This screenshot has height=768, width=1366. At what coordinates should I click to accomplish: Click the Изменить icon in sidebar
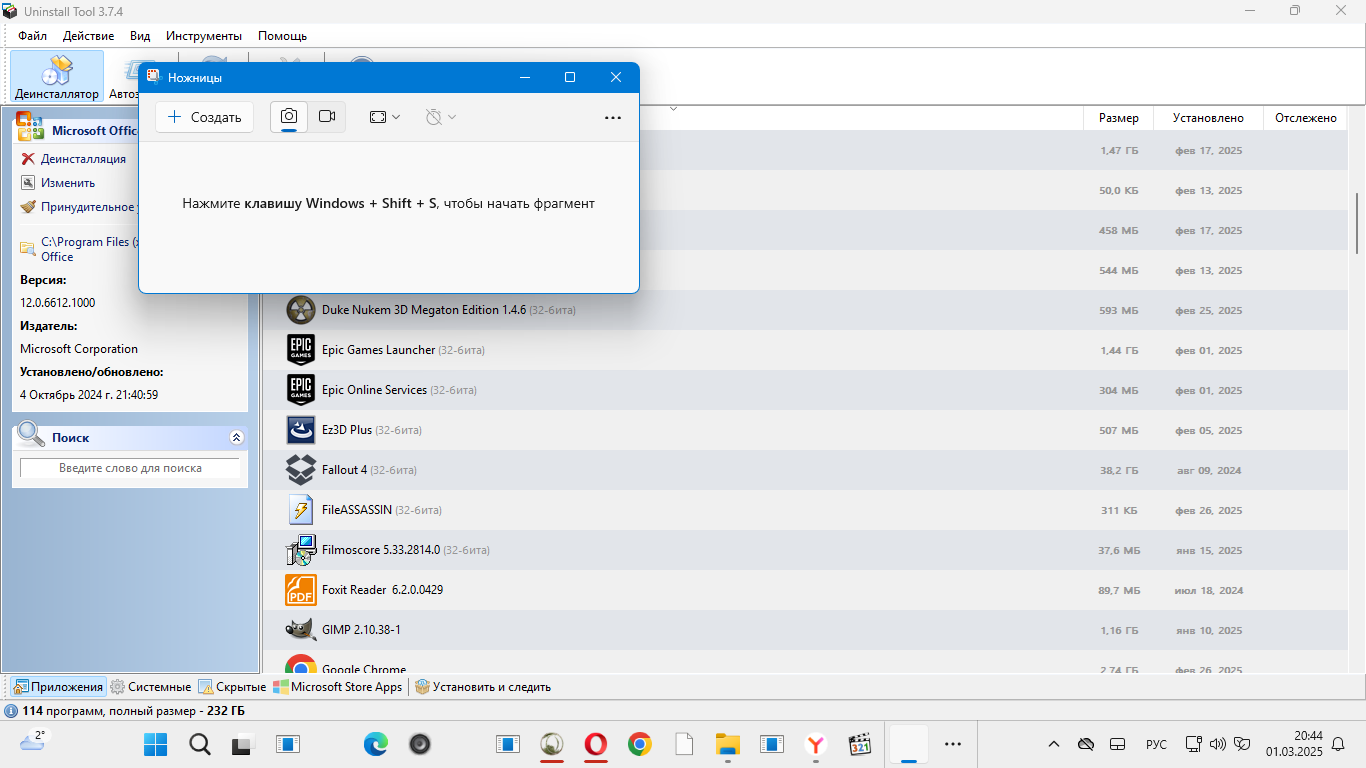tap(28, 183)
